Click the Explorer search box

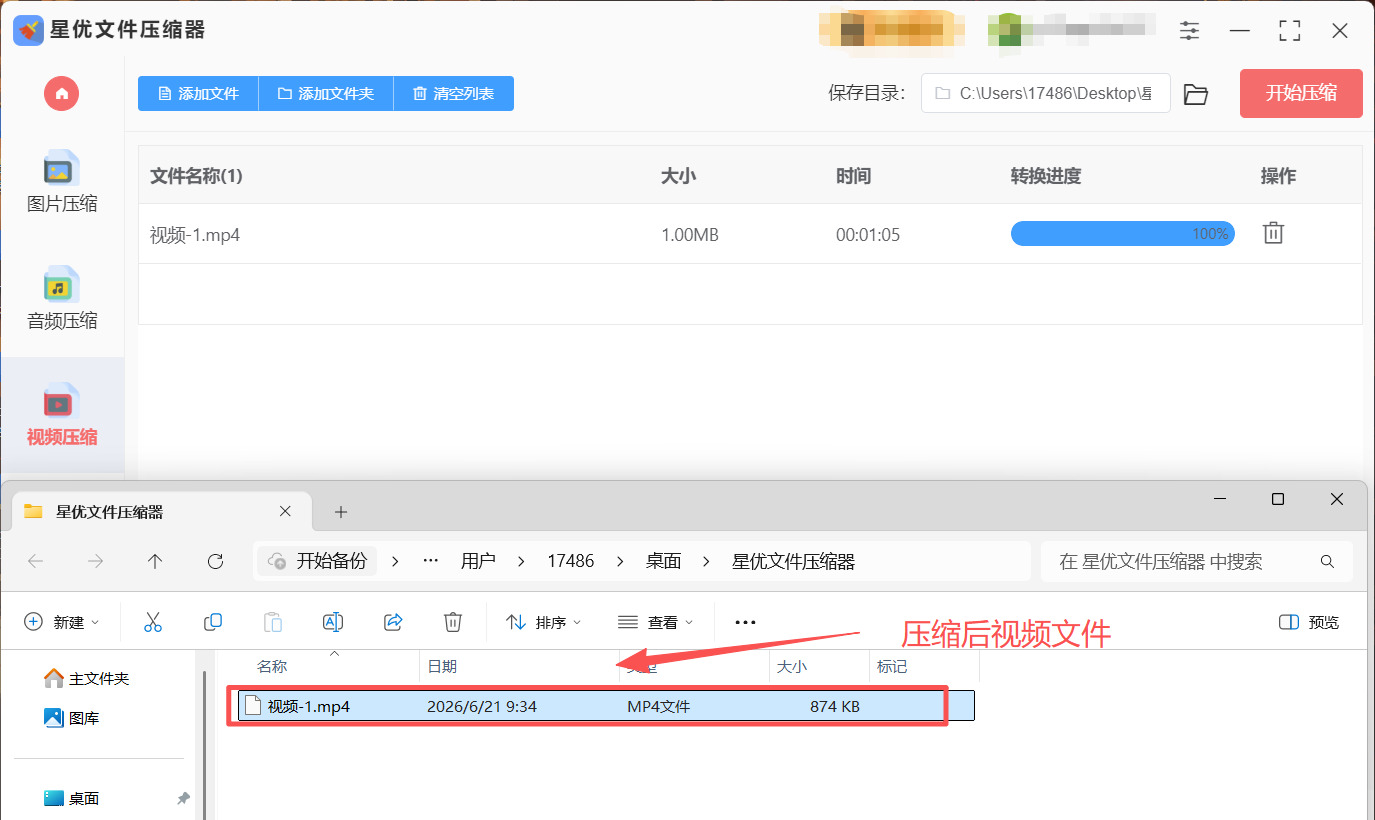[1197, 562]
